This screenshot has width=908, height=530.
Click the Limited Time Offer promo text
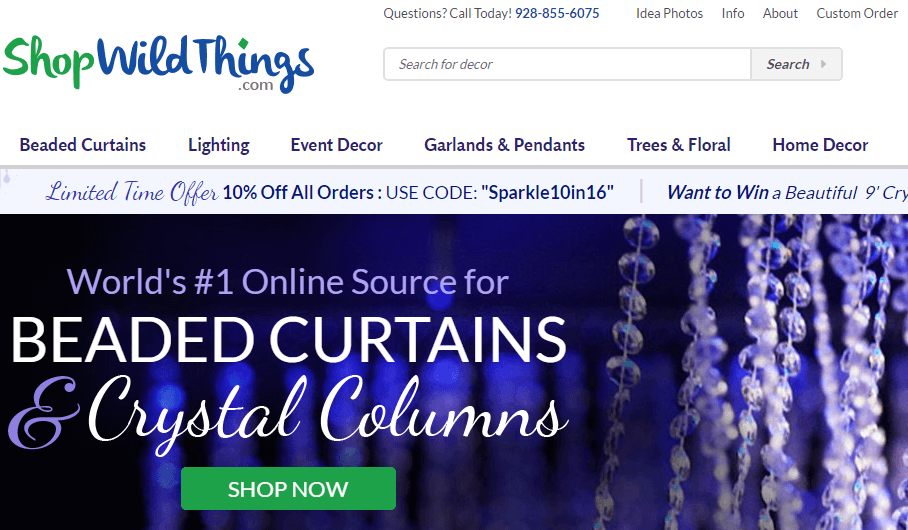[132, 192]
